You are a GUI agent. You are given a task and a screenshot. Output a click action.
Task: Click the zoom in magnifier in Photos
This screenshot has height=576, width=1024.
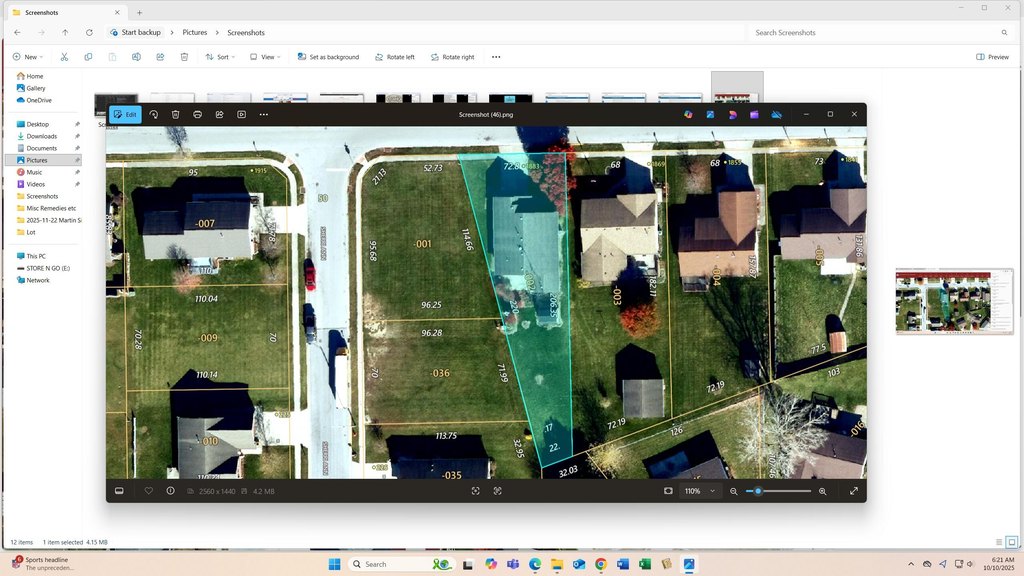[x=823, y=491]
